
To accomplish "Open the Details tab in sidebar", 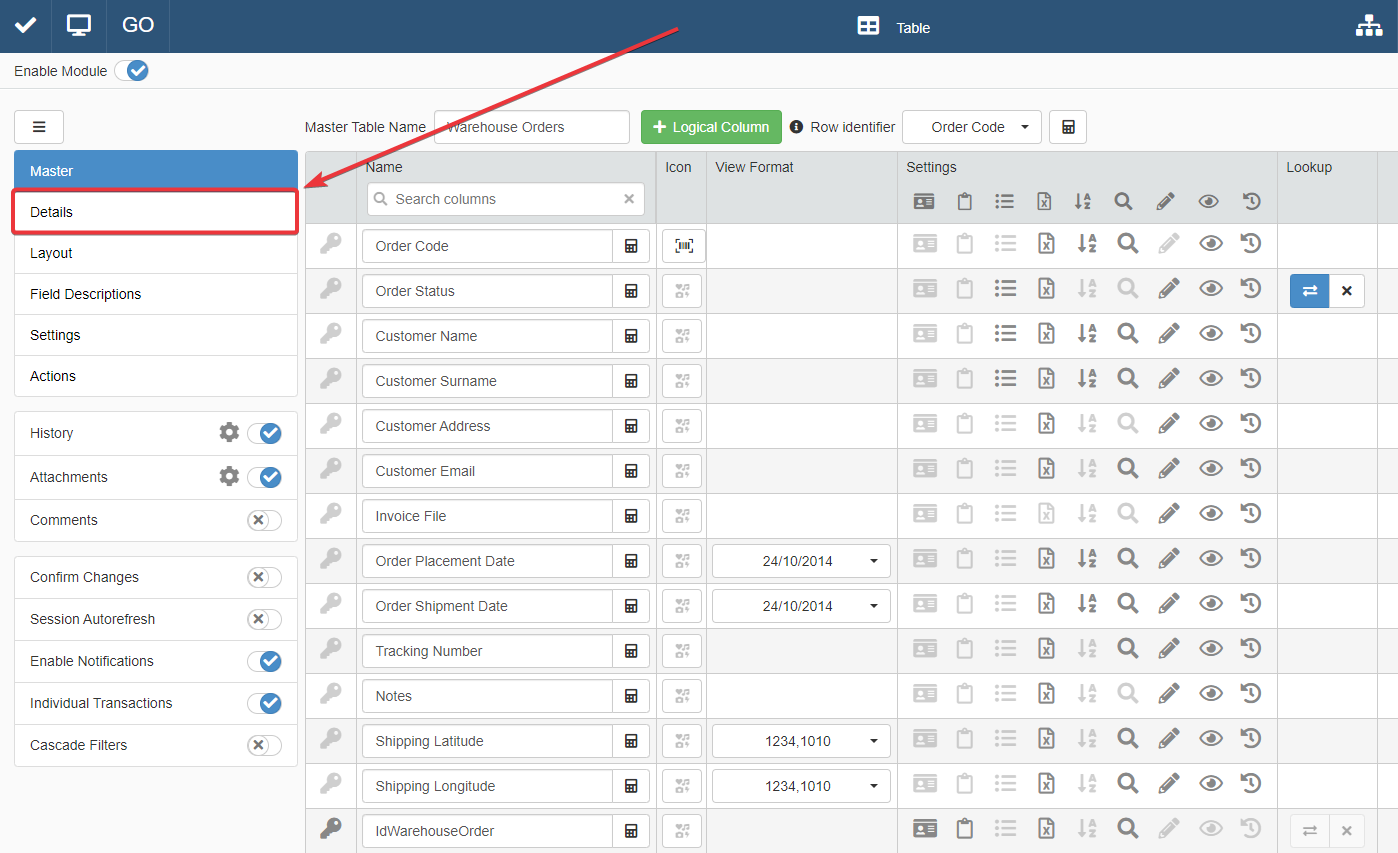I will pyautogui.click(x=156, y=212).
